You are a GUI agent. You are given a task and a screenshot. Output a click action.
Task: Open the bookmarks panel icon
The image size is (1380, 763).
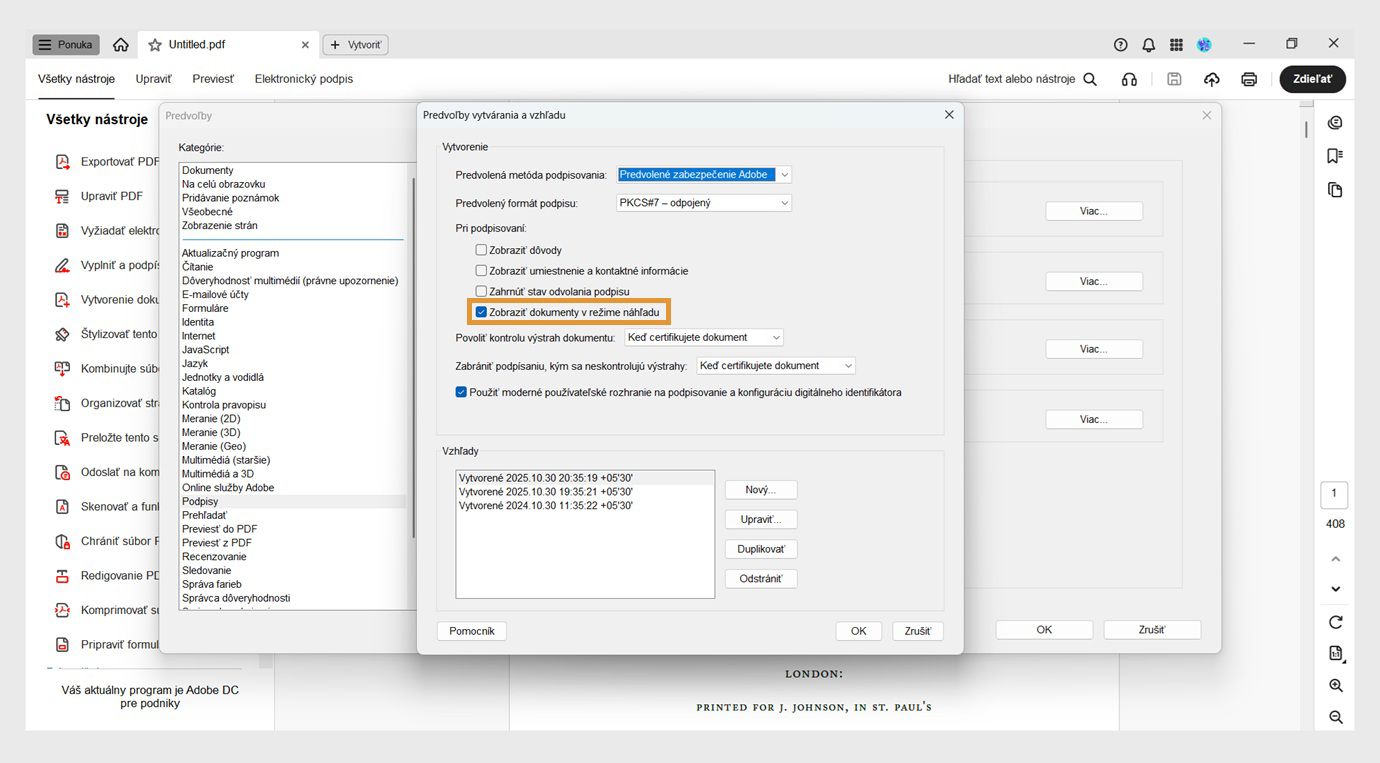(x=1335, y=156)
